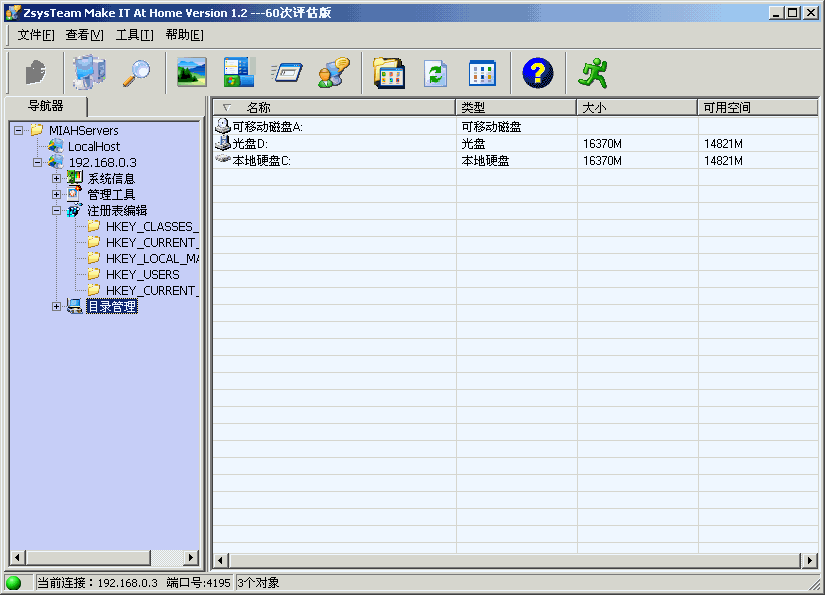The width and height of the screenshot is (825, 595).
Task: Select the 本地硬盘C: drive row
Action: coord(261,160)
